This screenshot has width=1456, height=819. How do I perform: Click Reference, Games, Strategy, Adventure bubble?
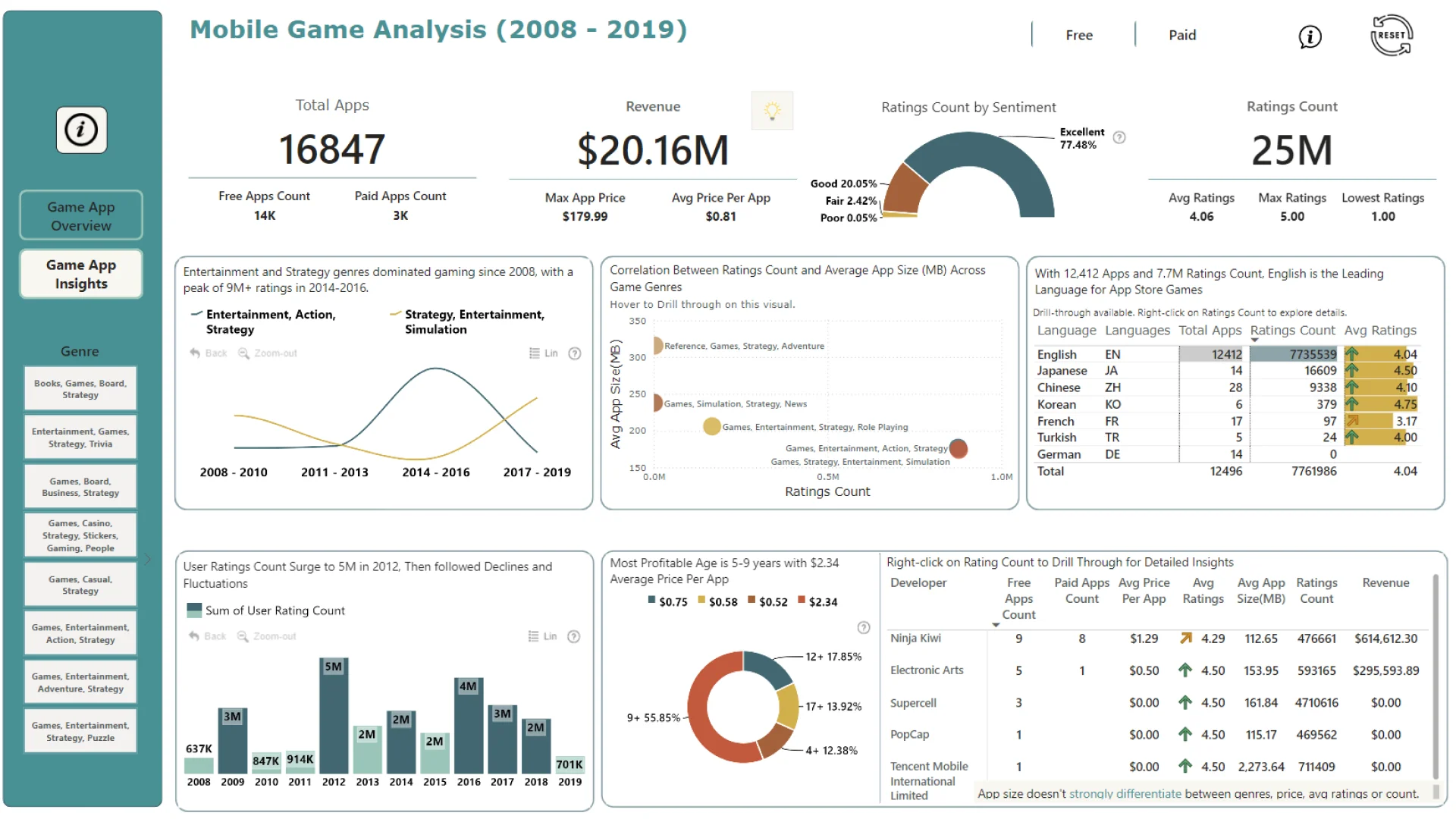tap(657, 346)
